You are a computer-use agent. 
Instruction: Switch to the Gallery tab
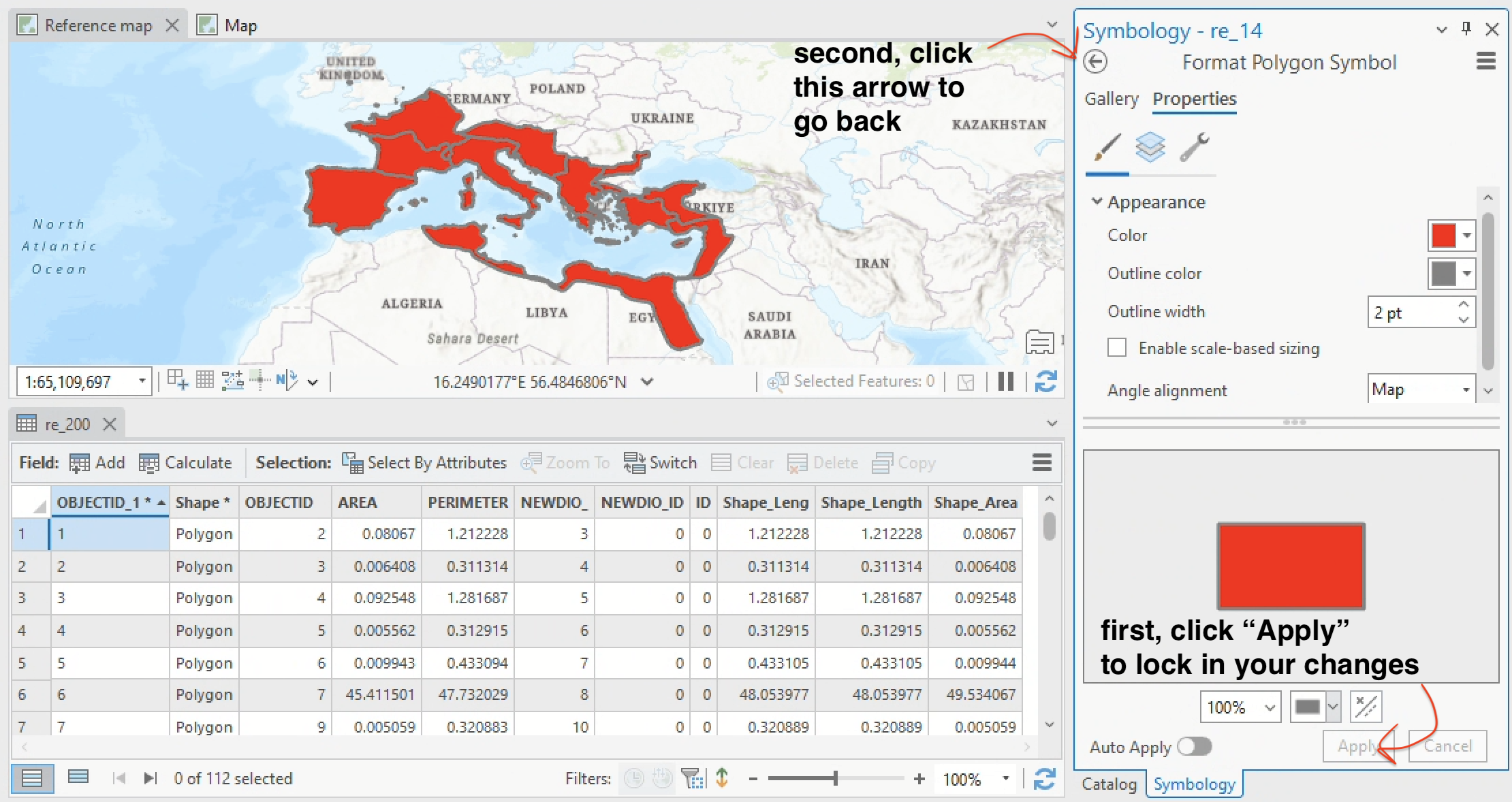coord(1111,99)
